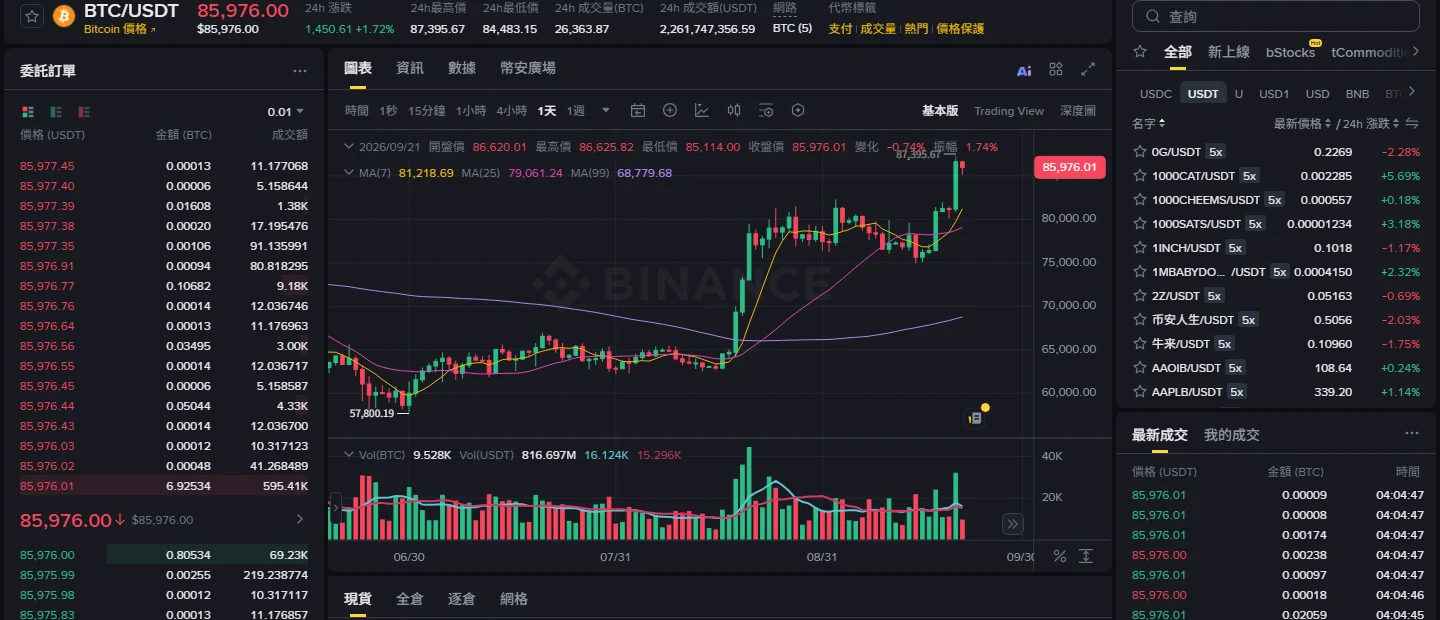Viewport: 1440px width, 620px height.
Task: Show both buy and sell orders view
Action: pyautogui.click(x=28, y=111)
